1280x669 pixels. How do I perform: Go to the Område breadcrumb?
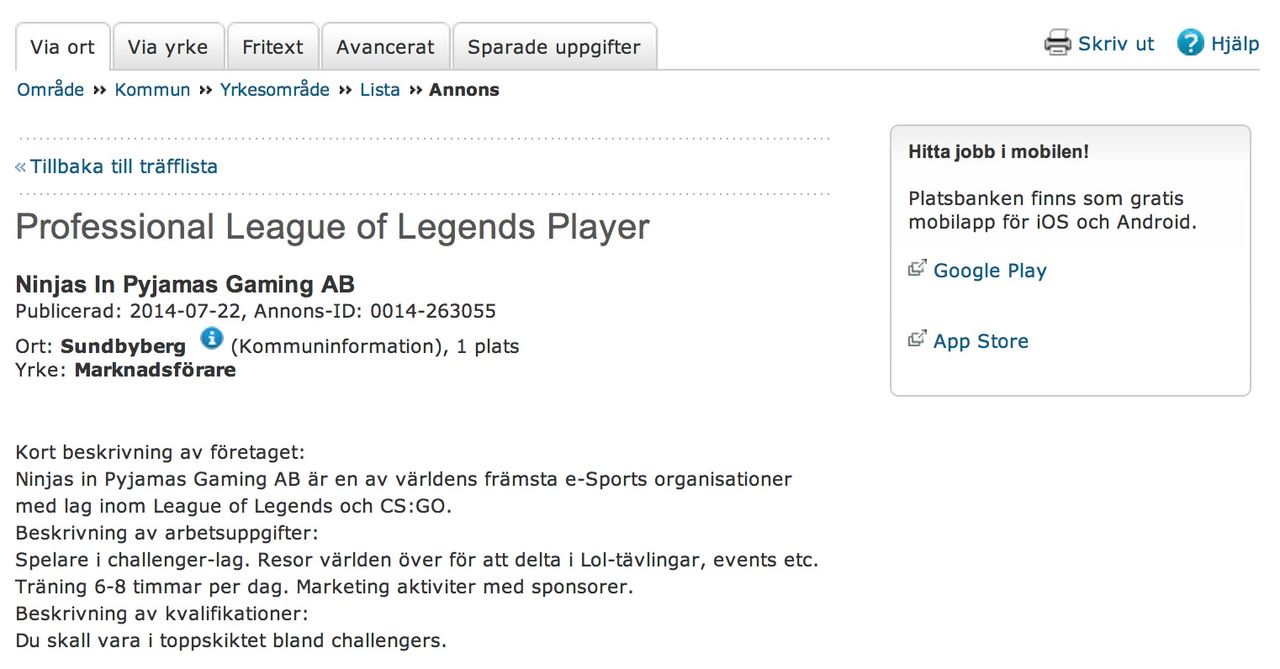[51, 90]
